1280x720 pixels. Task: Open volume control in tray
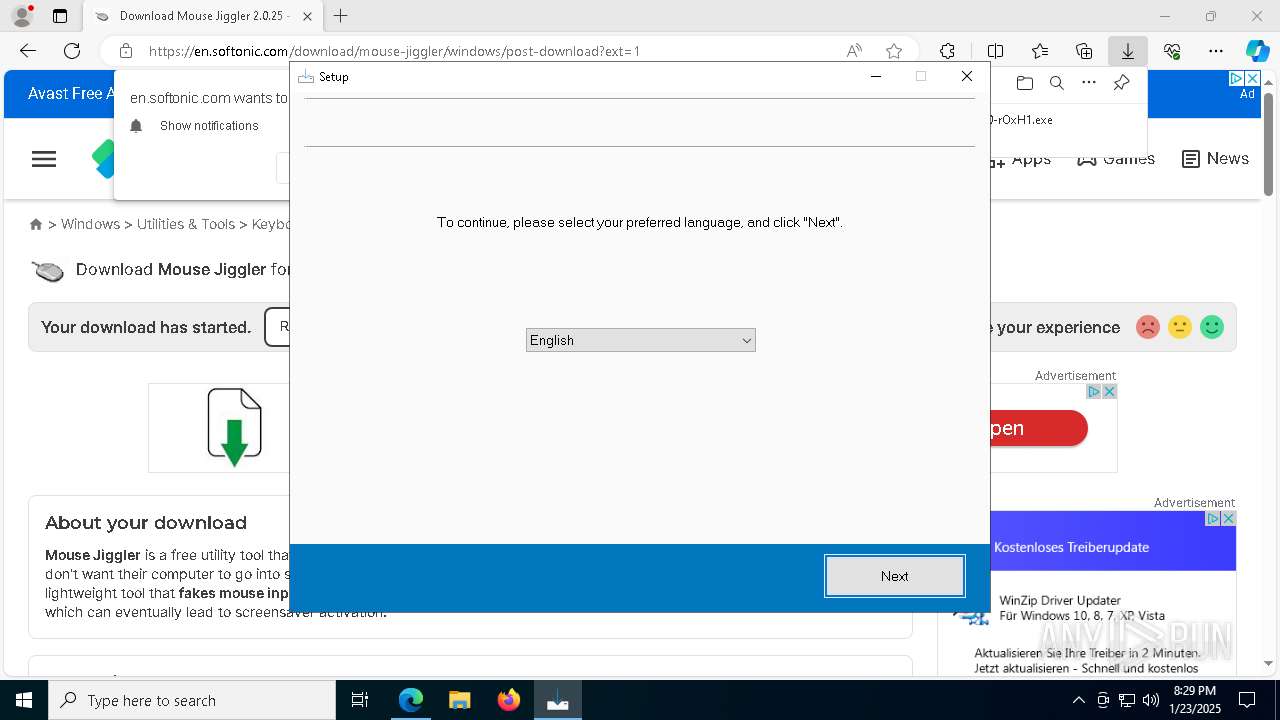(1150, 700)
